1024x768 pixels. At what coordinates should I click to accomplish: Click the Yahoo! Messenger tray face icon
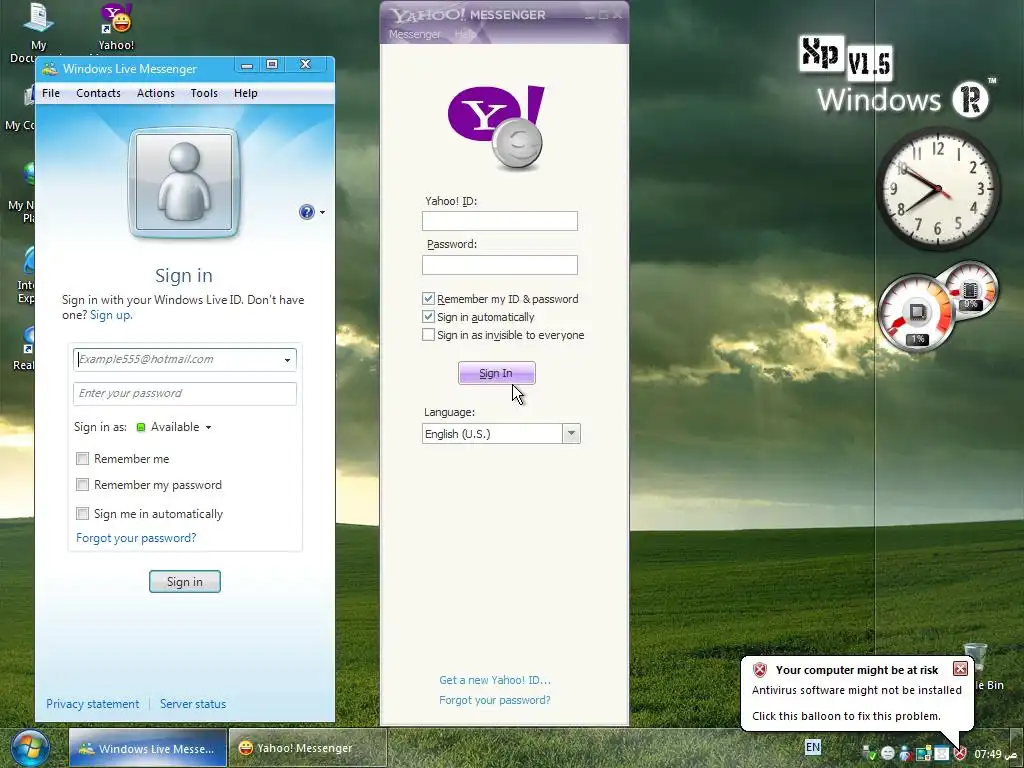click(888, 754)
